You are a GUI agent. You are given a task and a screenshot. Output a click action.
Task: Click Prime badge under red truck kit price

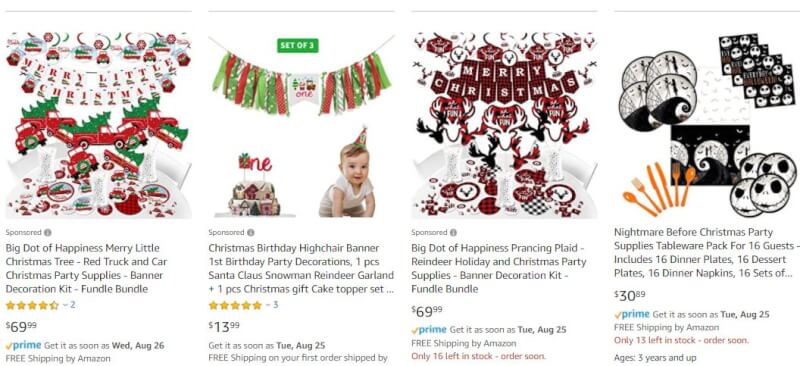coord(23,346)
